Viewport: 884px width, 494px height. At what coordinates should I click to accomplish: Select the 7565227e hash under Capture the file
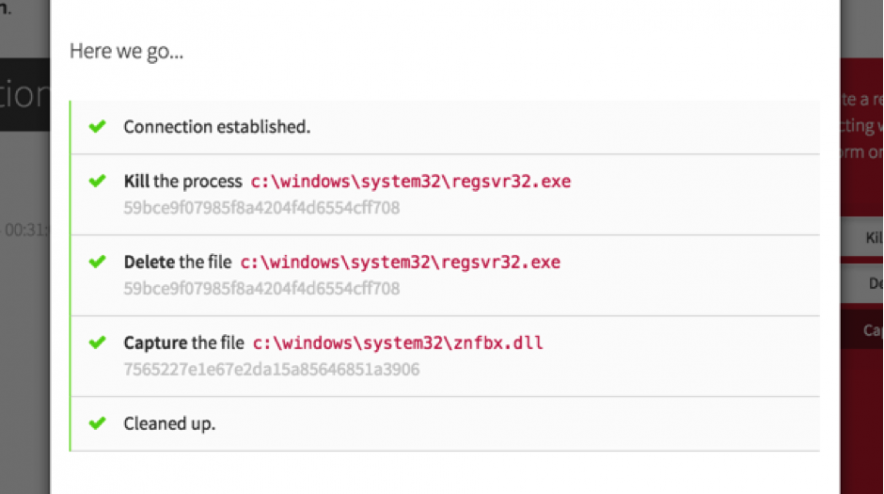(271, 369)
